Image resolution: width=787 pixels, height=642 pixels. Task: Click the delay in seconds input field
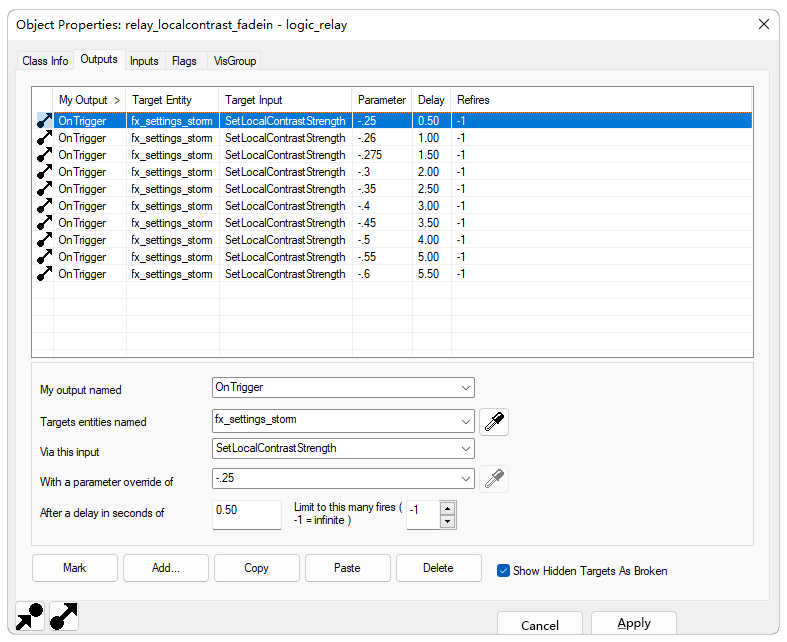click(x=247, y=514)
